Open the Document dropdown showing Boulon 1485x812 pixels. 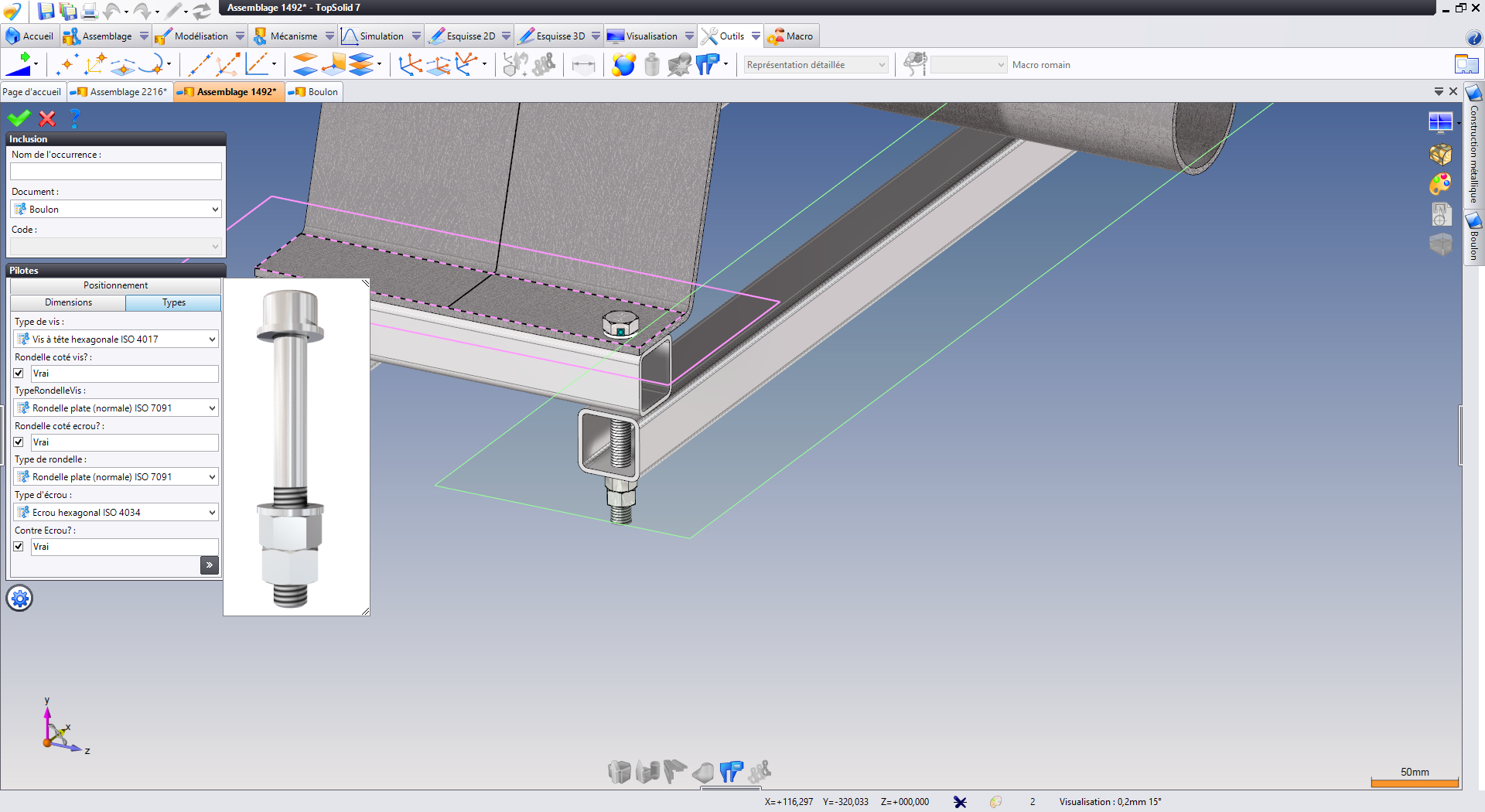tap(116, 210)
